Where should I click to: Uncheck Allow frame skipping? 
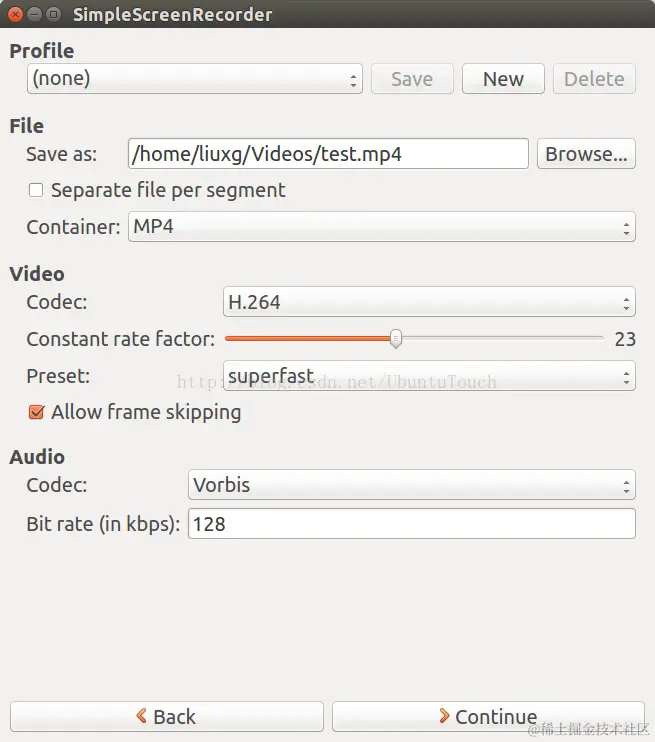coord(36,412)
